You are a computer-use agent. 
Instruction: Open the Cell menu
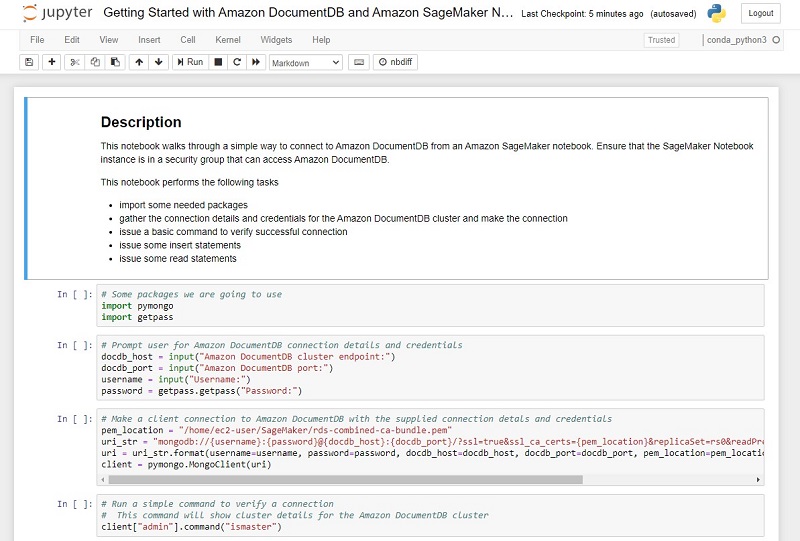188,40
